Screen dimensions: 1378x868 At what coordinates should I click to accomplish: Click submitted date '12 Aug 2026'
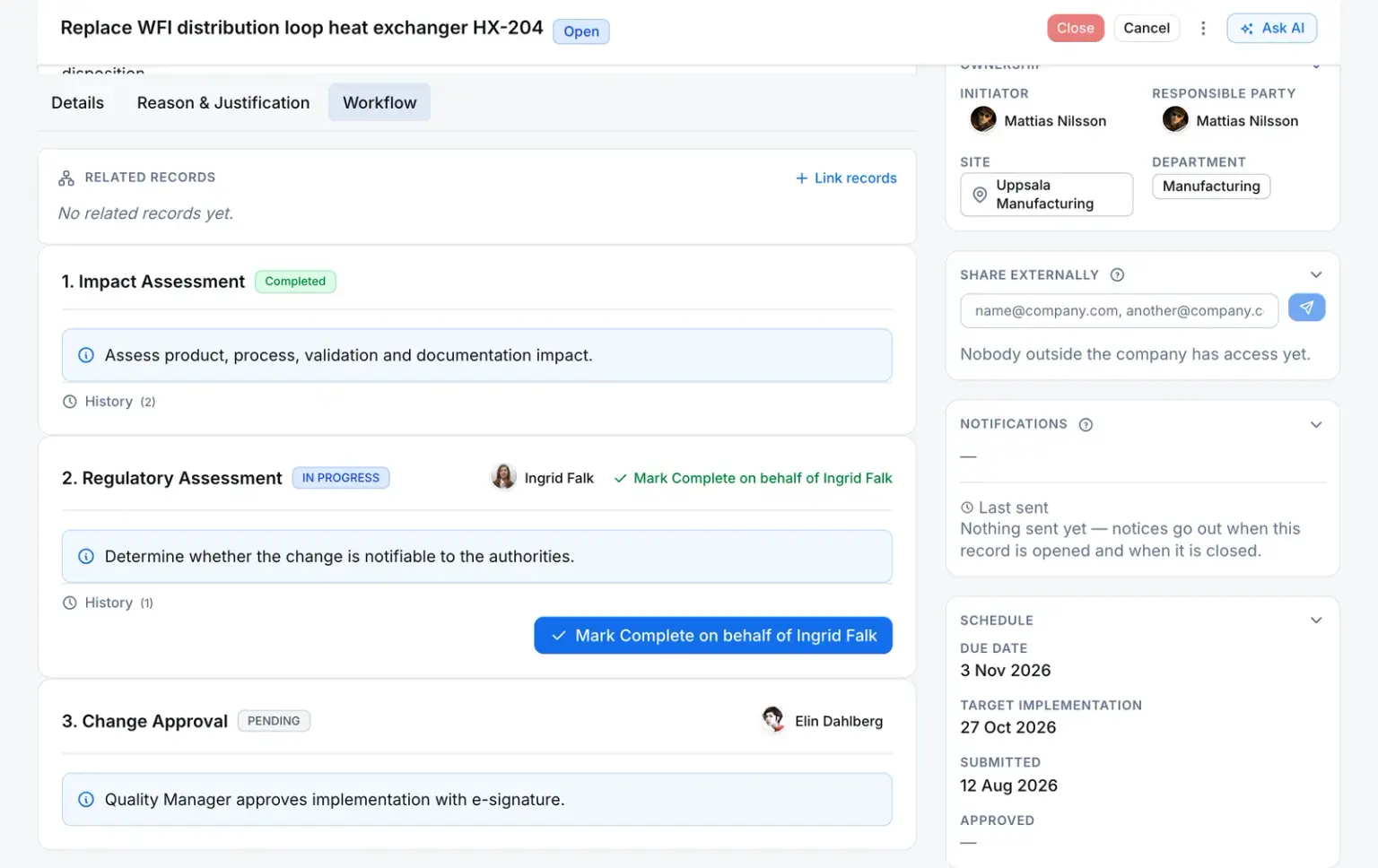tap(1009, 786)
